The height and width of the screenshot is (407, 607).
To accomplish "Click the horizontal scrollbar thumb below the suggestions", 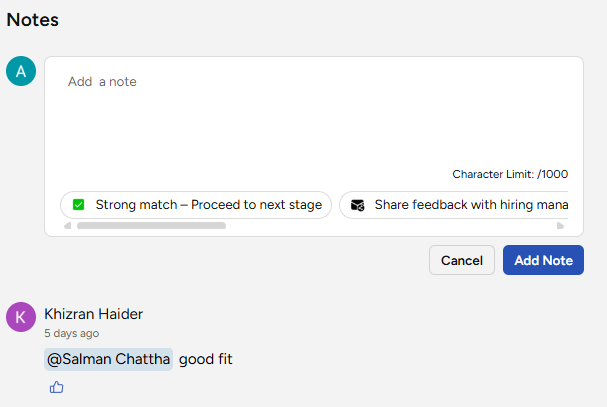I will pyautogui.click(x=150, y=226).
